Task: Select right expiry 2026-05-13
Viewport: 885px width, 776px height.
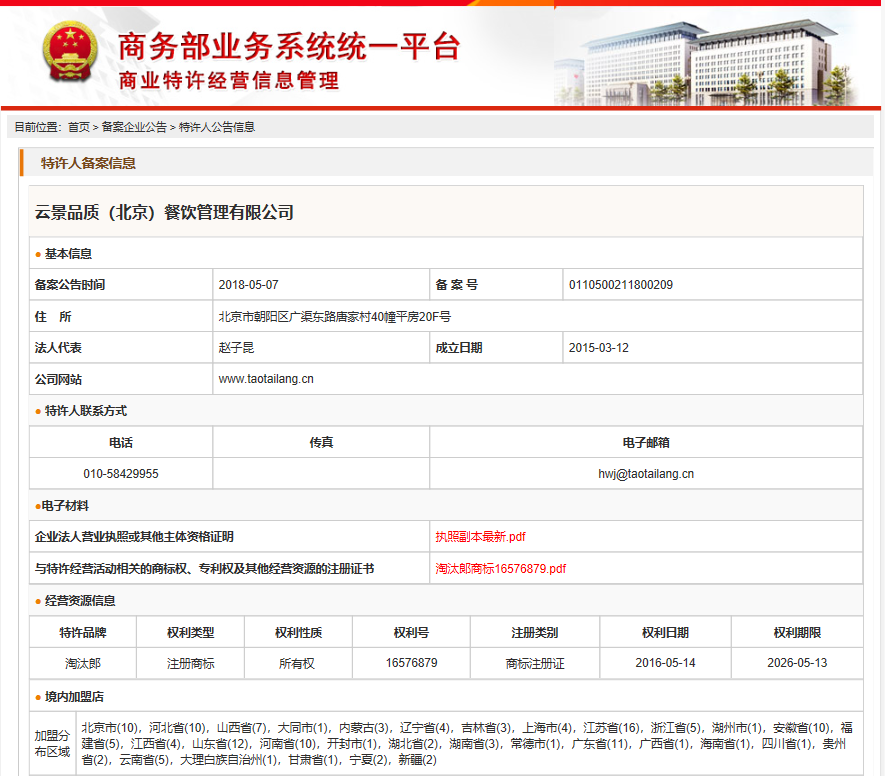Action: pos(797,663)
